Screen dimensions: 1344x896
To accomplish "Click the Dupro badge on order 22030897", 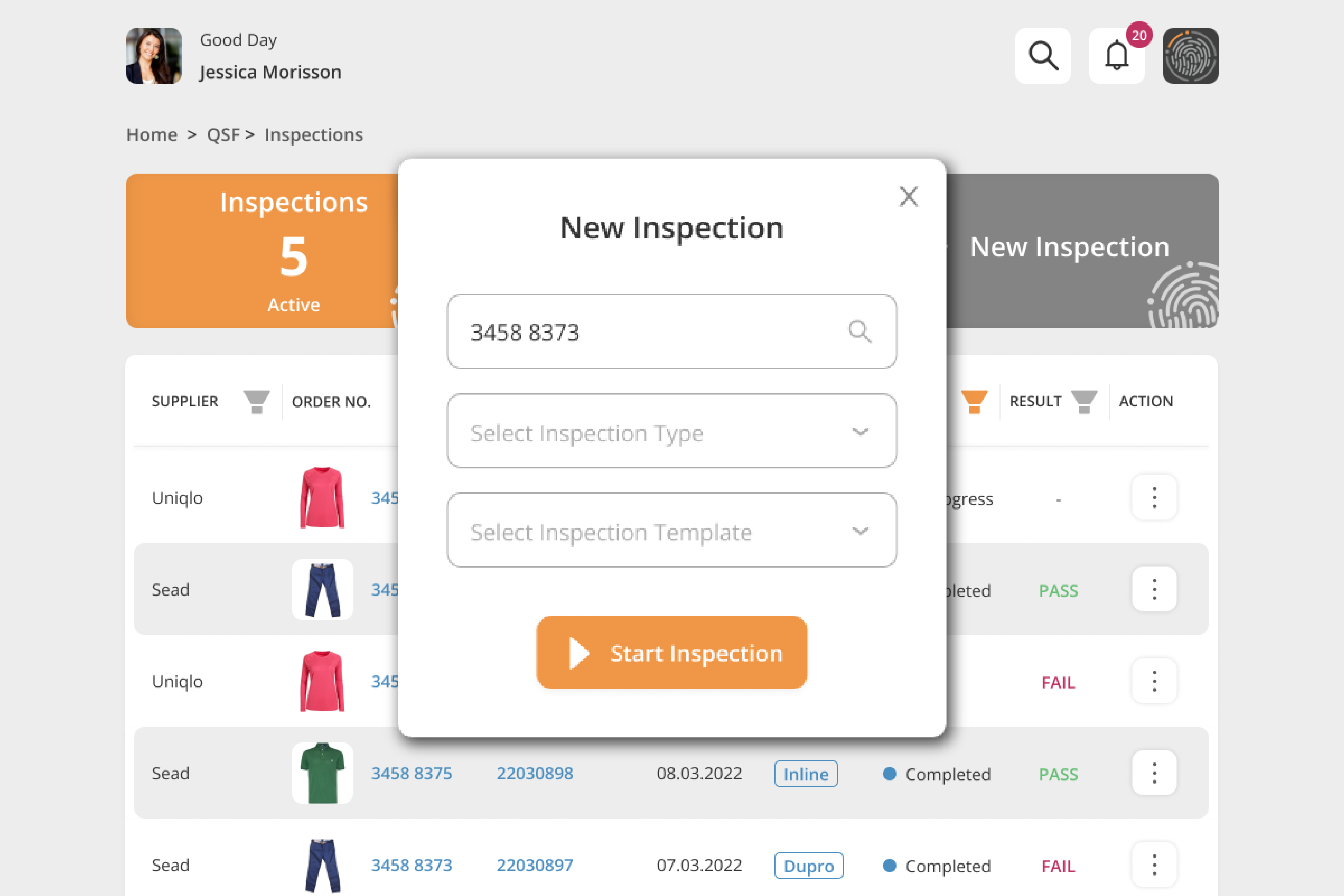I will tap(809, 866).
